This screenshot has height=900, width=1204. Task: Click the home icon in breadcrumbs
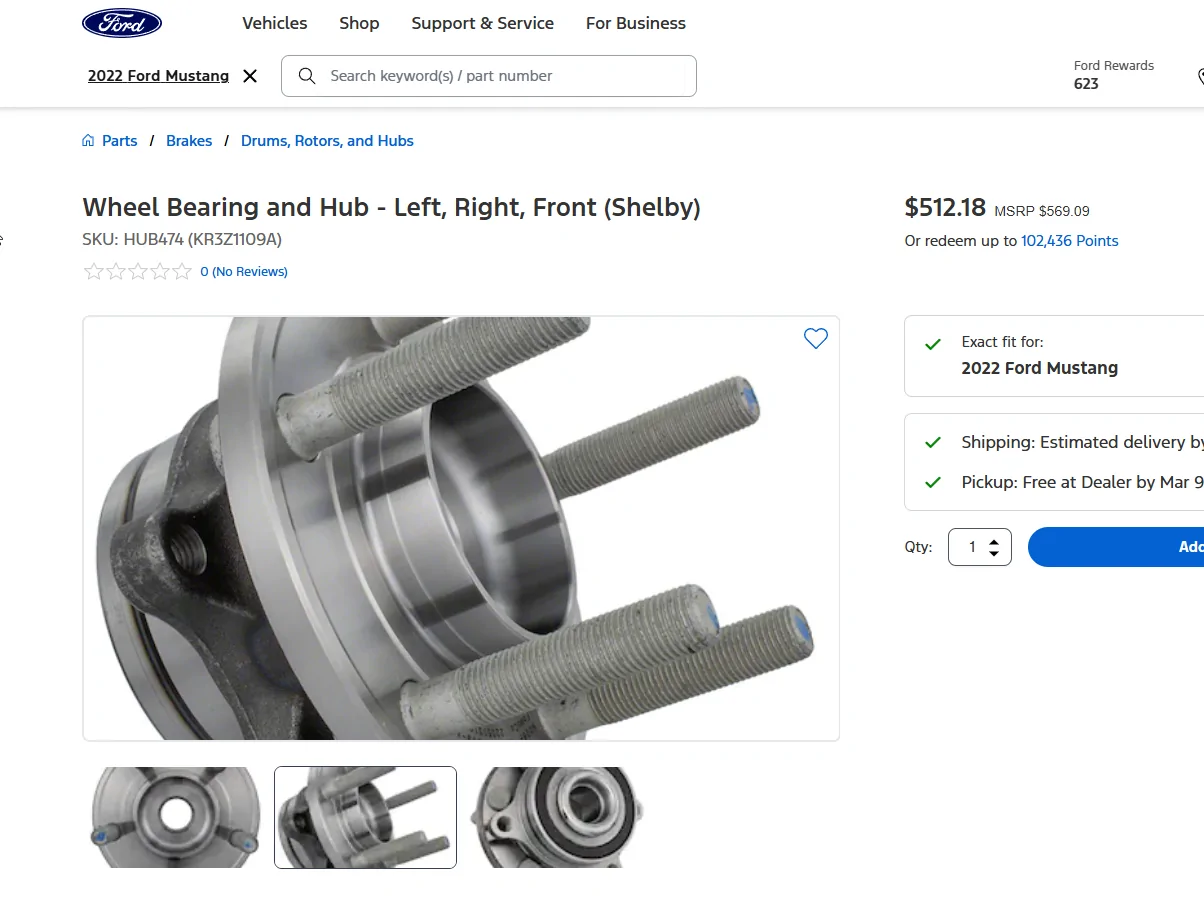[89, 141]
